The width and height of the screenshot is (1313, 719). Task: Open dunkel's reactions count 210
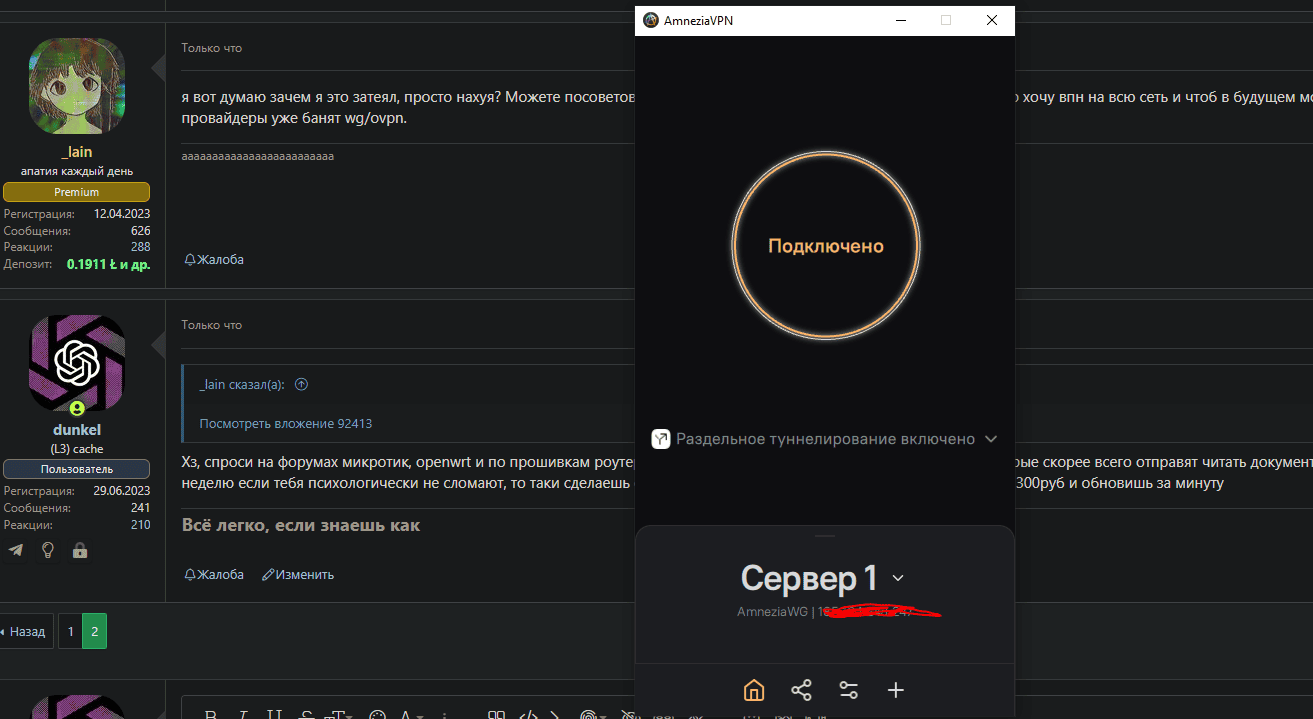(140, 525)
